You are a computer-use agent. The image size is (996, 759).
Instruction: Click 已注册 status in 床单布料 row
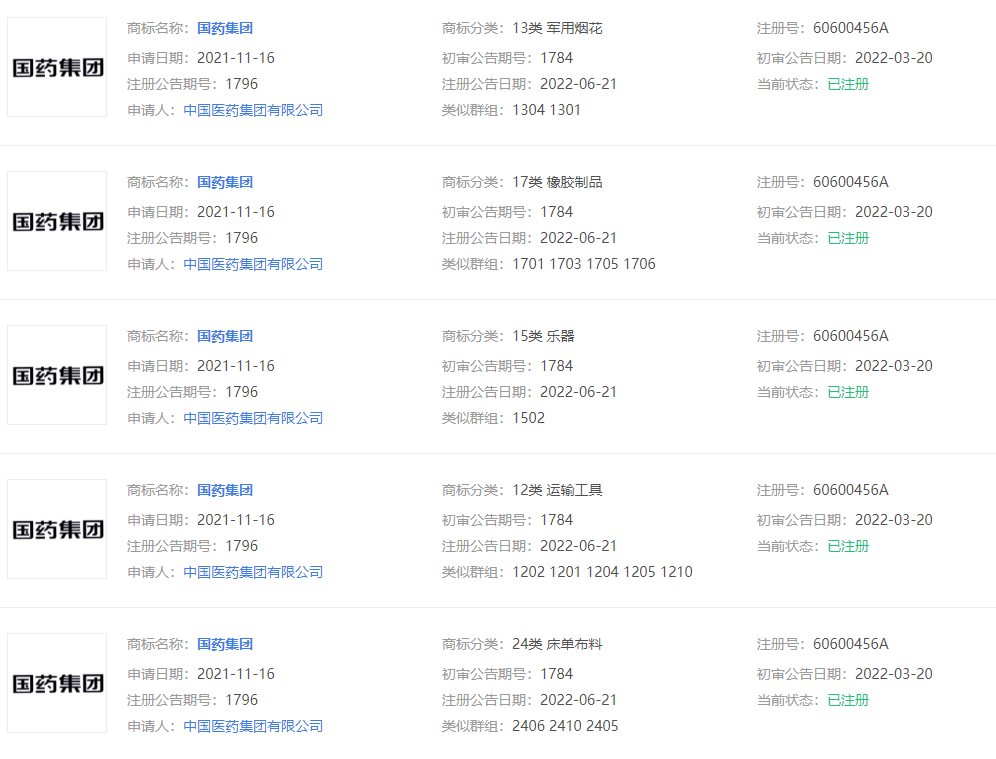click(848, 701)
